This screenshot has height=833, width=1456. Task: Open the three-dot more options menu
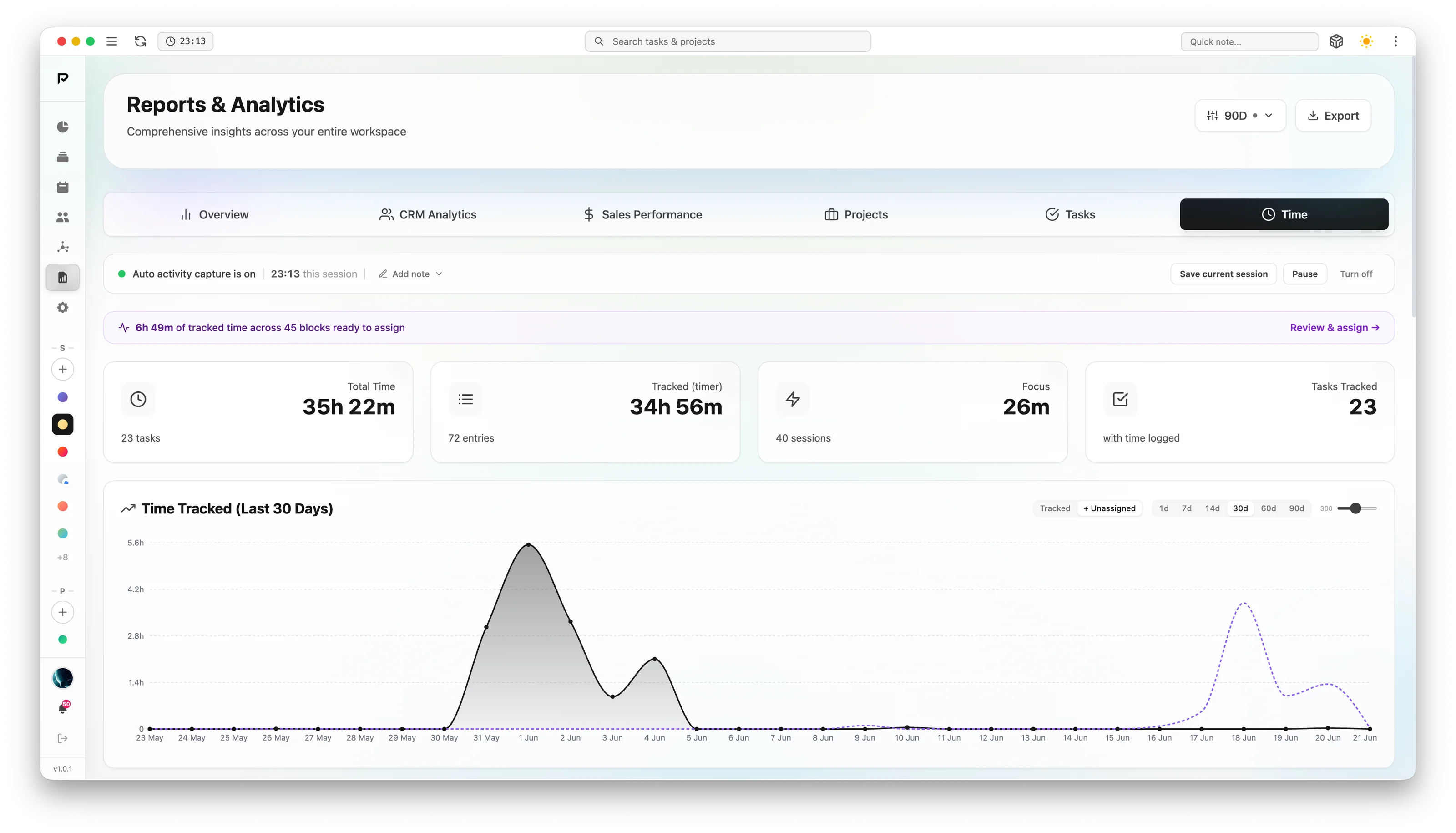[1395, 41]
